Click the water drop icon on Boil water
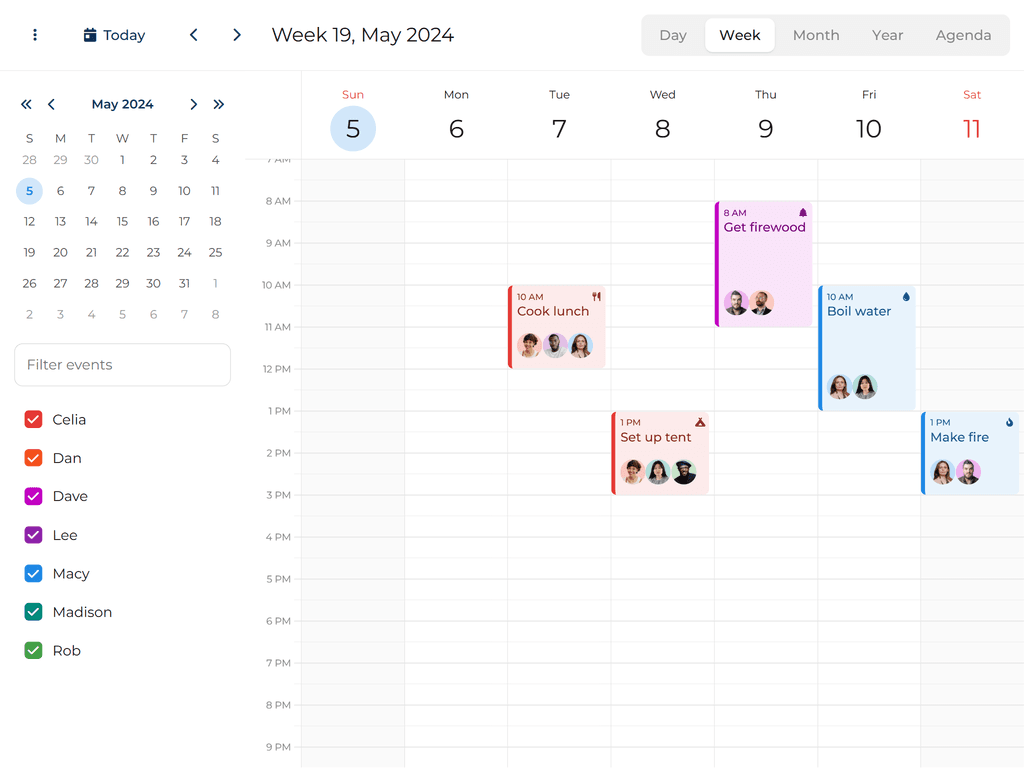Screen dimensions: 1024x768 (906, 297)
